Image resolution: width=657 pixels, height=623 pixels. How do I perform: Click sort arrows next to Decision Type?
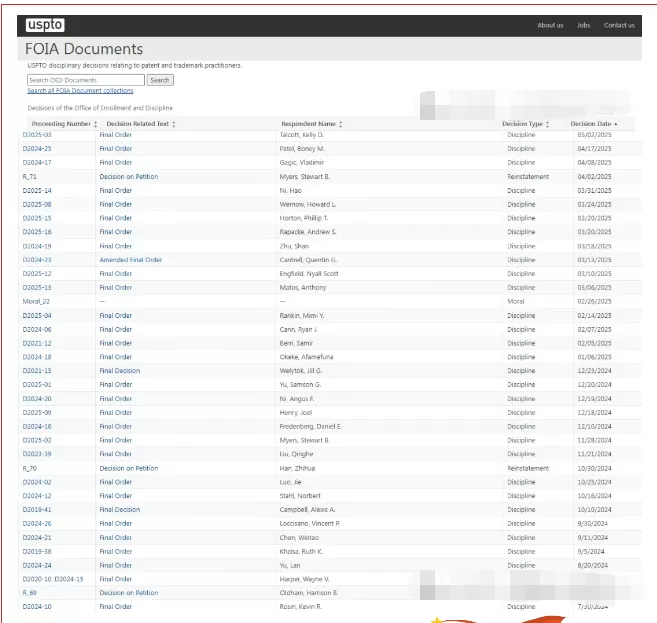pos(547,124)
